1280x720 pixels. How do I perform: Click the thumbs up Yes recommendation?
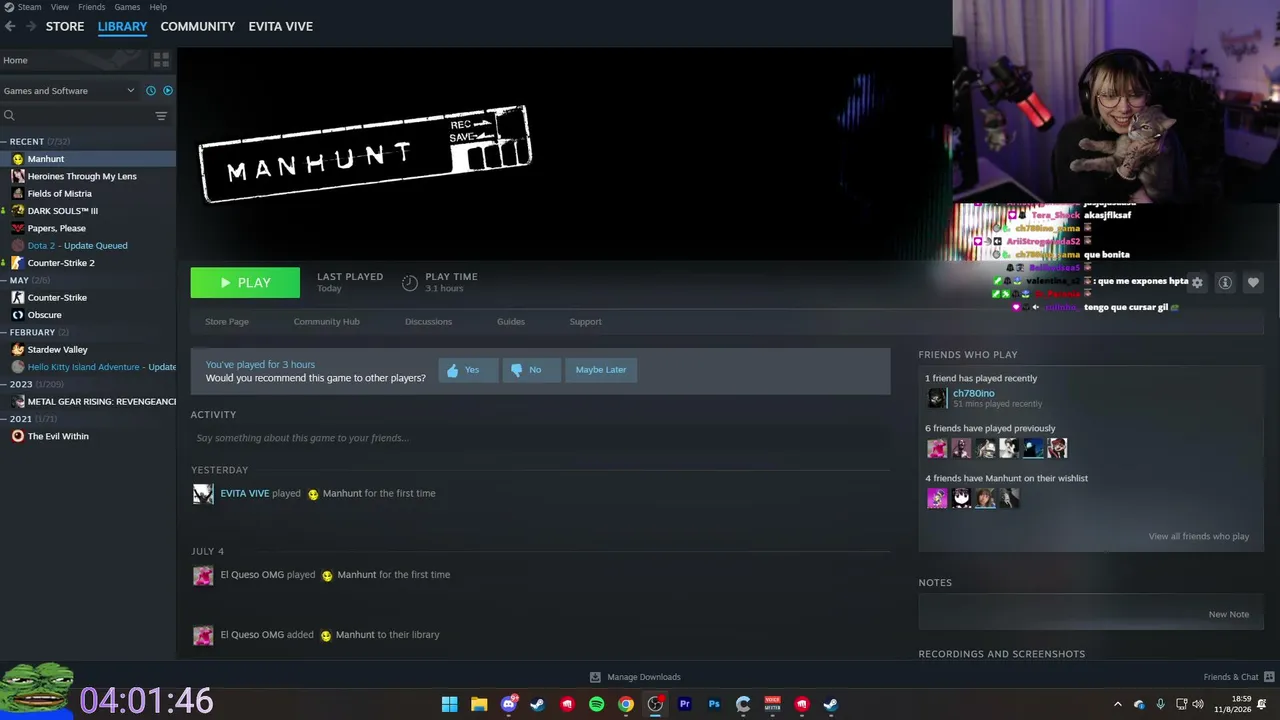[x=468, y=370]
